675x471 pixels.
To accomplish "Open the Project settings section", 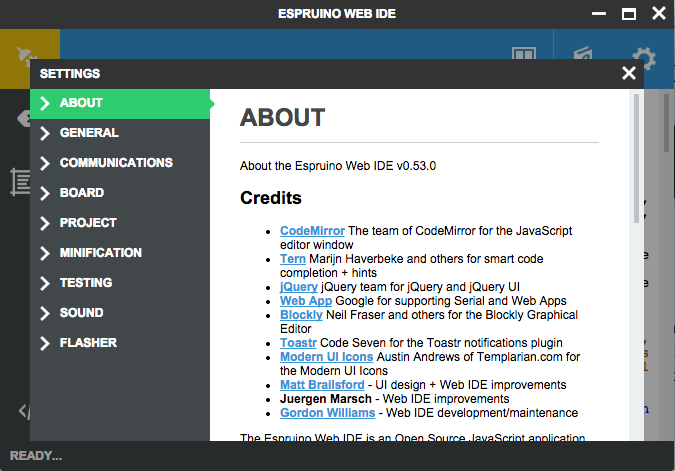I will (120, 223).
